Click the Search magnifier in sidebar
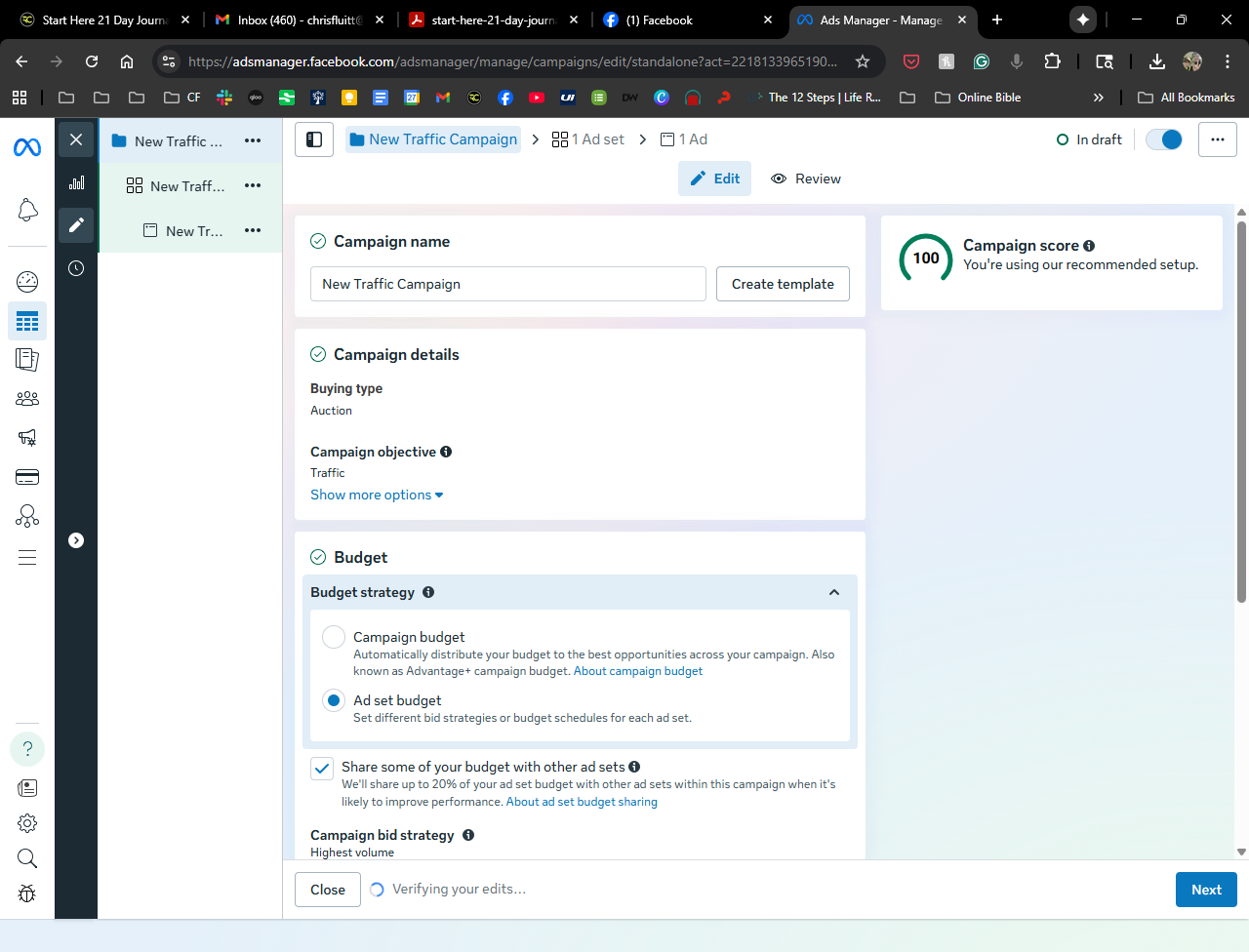The image size is (1249, 952). (x=27, y=858)
